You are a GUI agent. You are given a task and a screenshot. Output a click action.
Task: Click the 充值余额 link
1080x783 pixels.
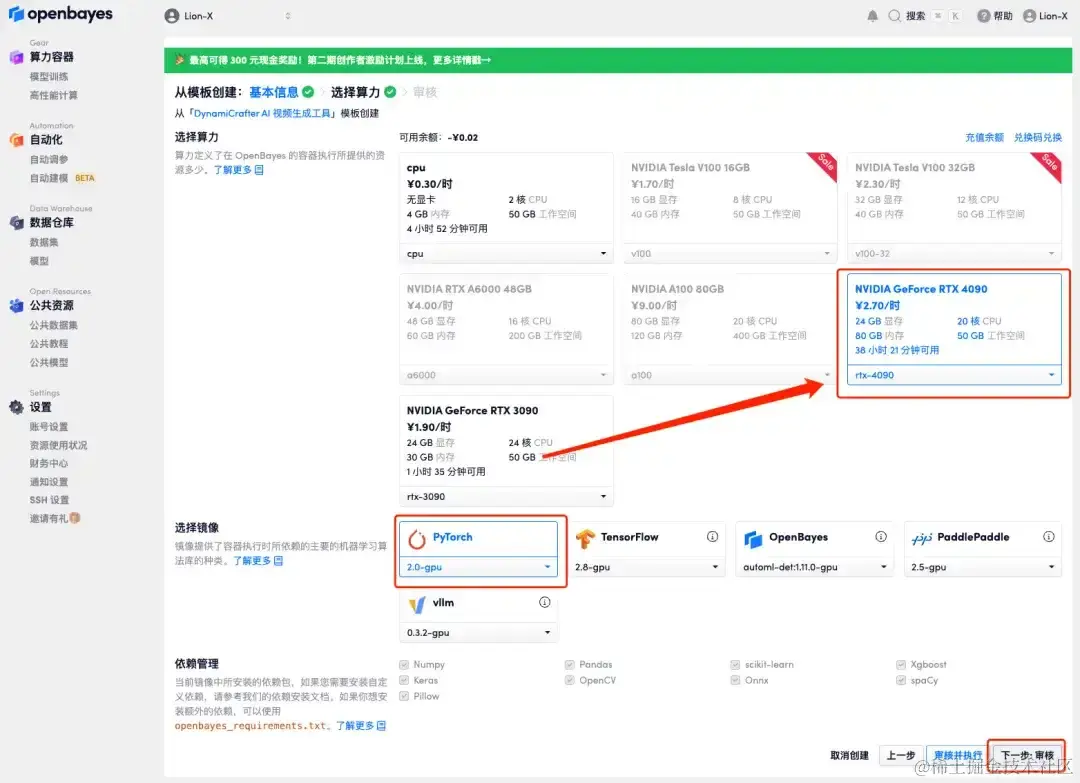[x=984, y=137]
